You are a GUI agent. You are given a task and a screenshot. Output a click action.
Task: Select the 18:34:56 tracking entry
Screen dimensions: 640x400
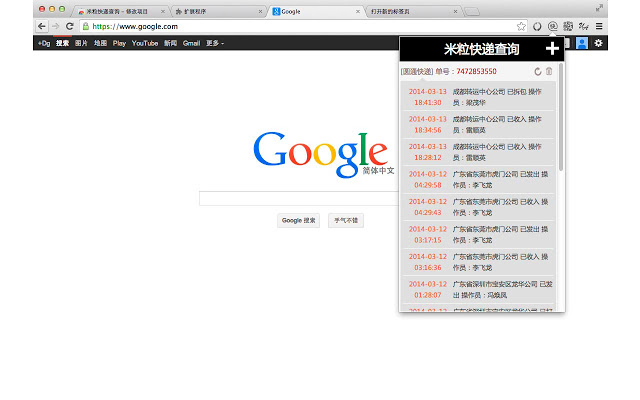[478, 124]
